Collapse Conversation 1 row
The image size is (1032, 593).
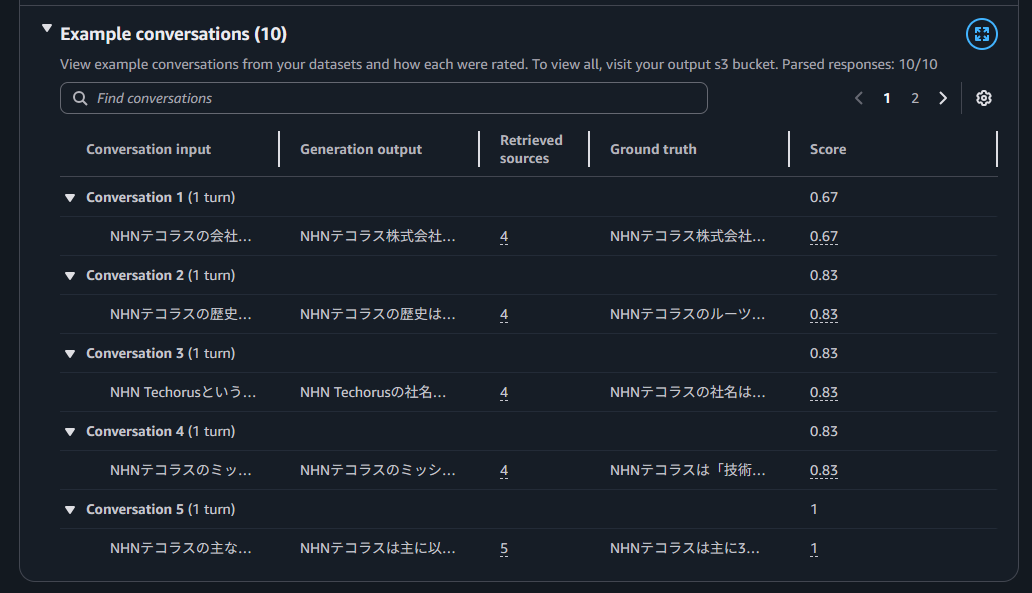(x=70, y=198)
